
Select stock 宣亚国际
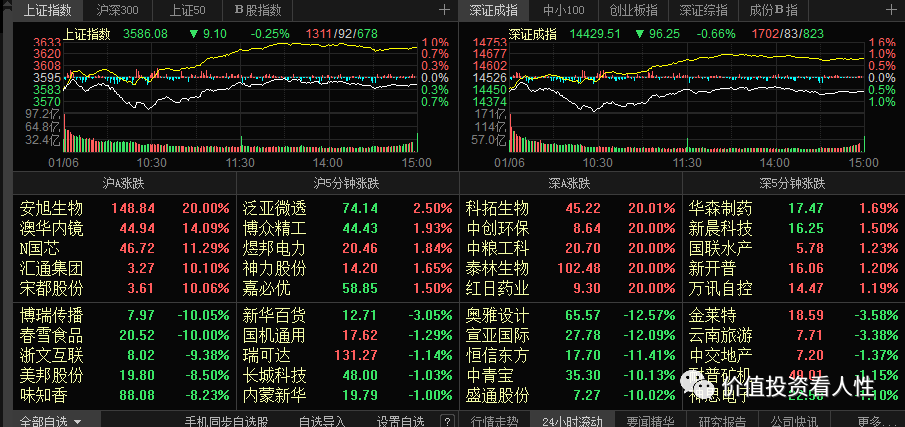(498, 335)
